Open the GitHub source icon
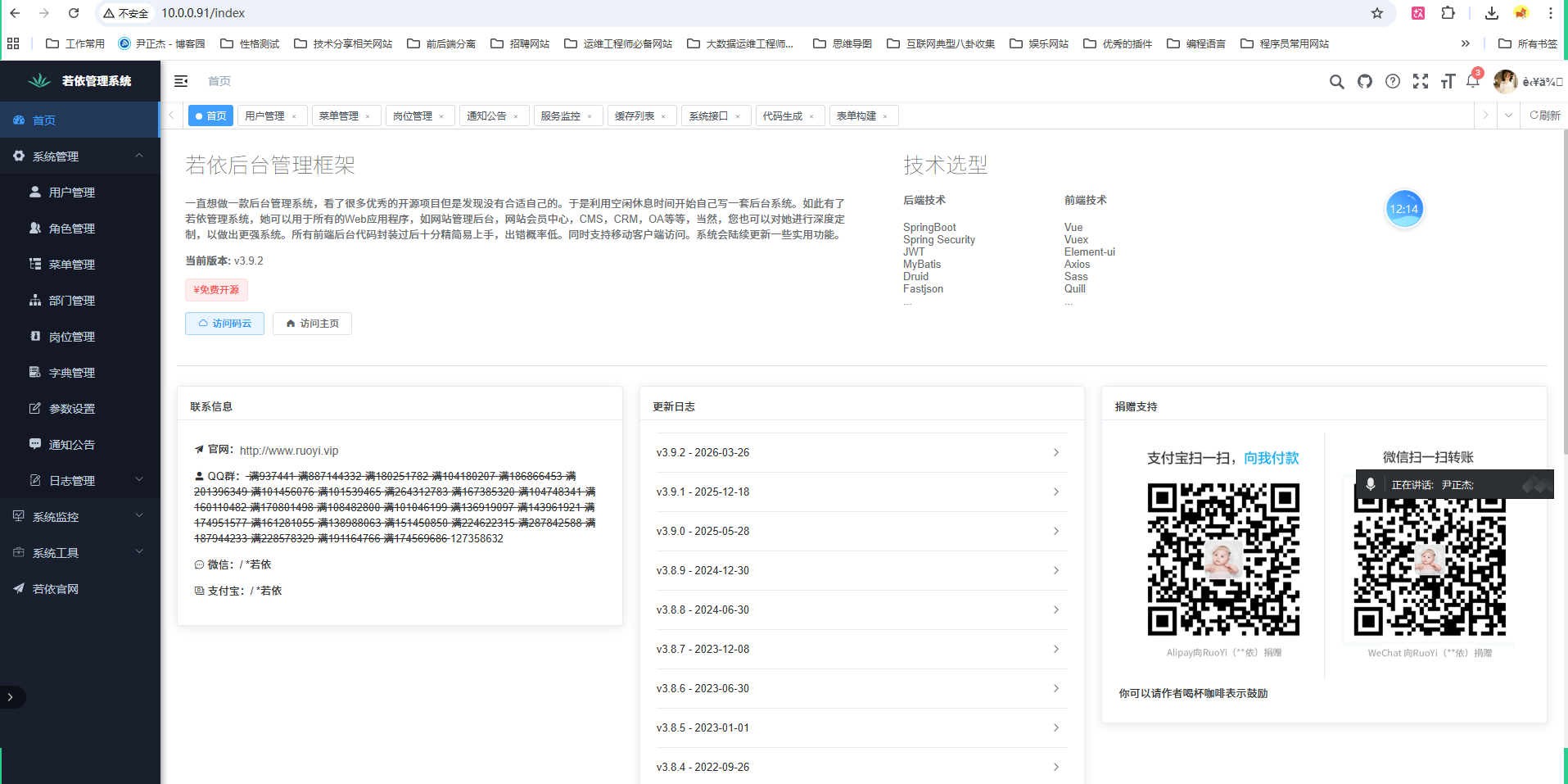 click(x=1364, y=81)
